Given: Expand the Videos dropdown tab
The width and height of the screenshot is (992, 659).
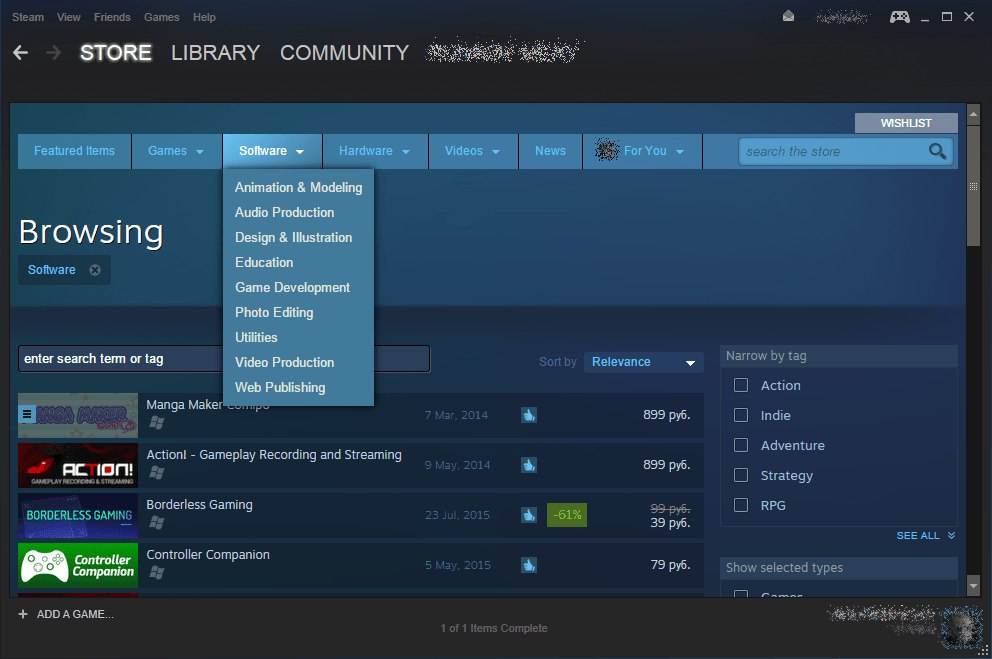Looking at the screenshot, I should coord(473,151).
